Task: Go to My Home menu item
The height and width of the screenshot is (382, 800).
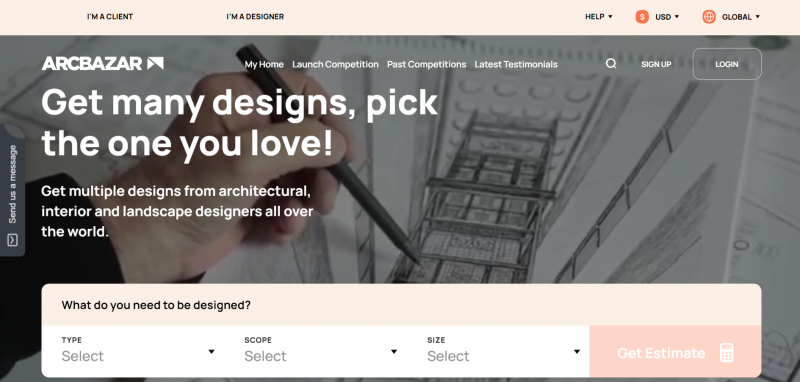Action: tap(264, 64)
